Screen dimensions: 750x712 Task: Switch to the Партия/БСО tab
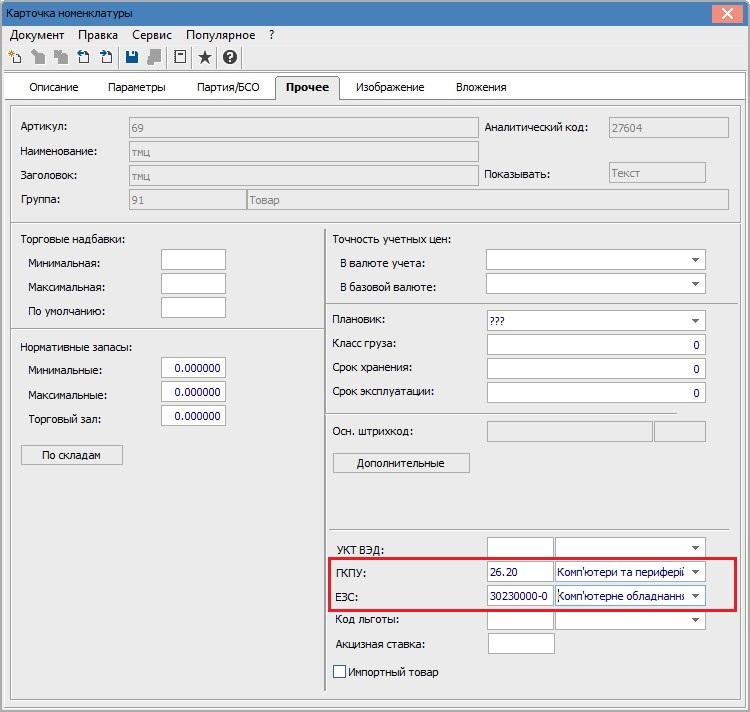(x=228, y=87)
